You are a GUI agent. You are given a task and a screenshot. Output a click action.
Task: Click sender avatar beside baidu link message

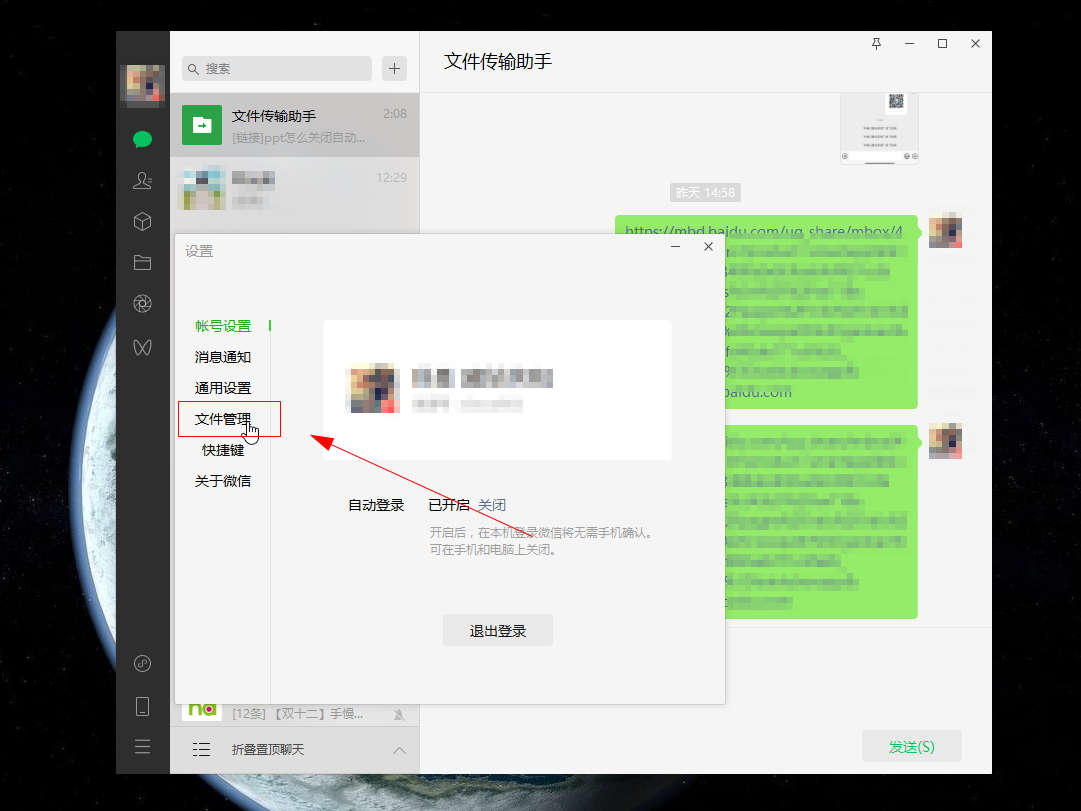pos(945,232)
